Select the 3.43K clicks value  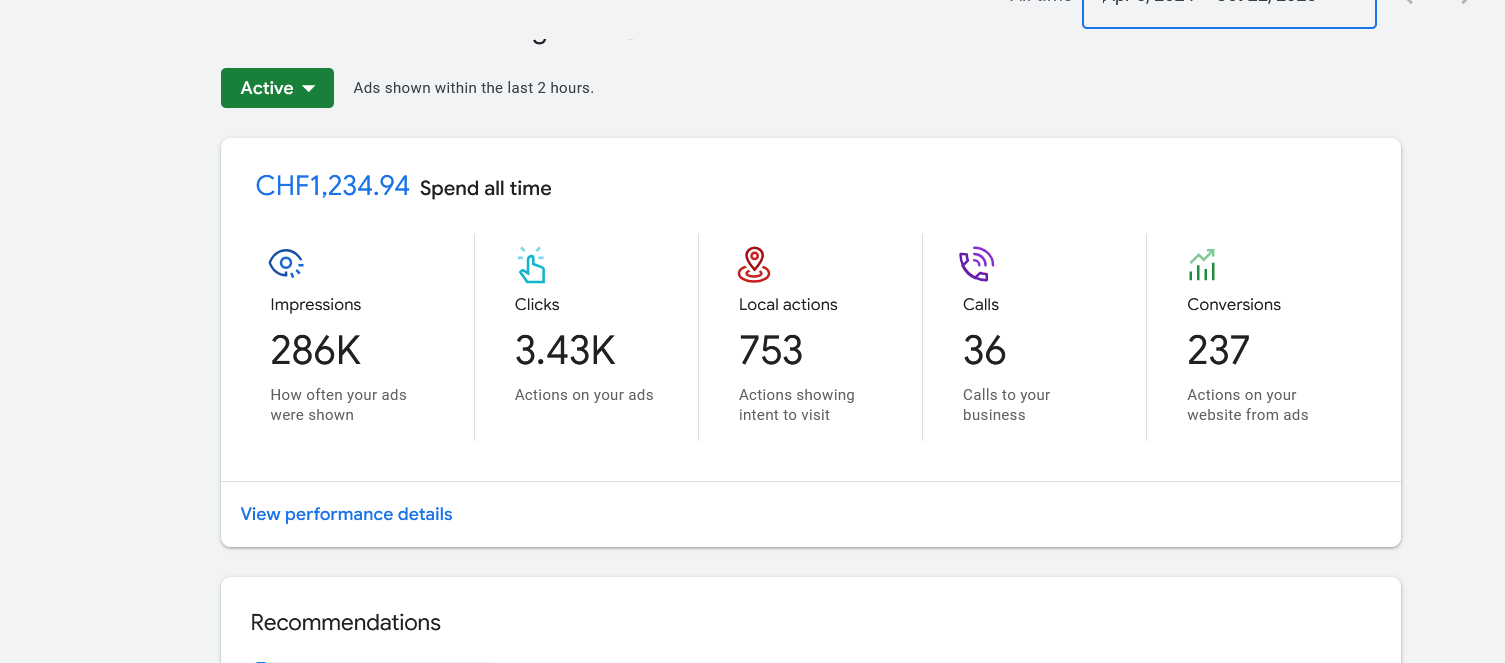565,351
